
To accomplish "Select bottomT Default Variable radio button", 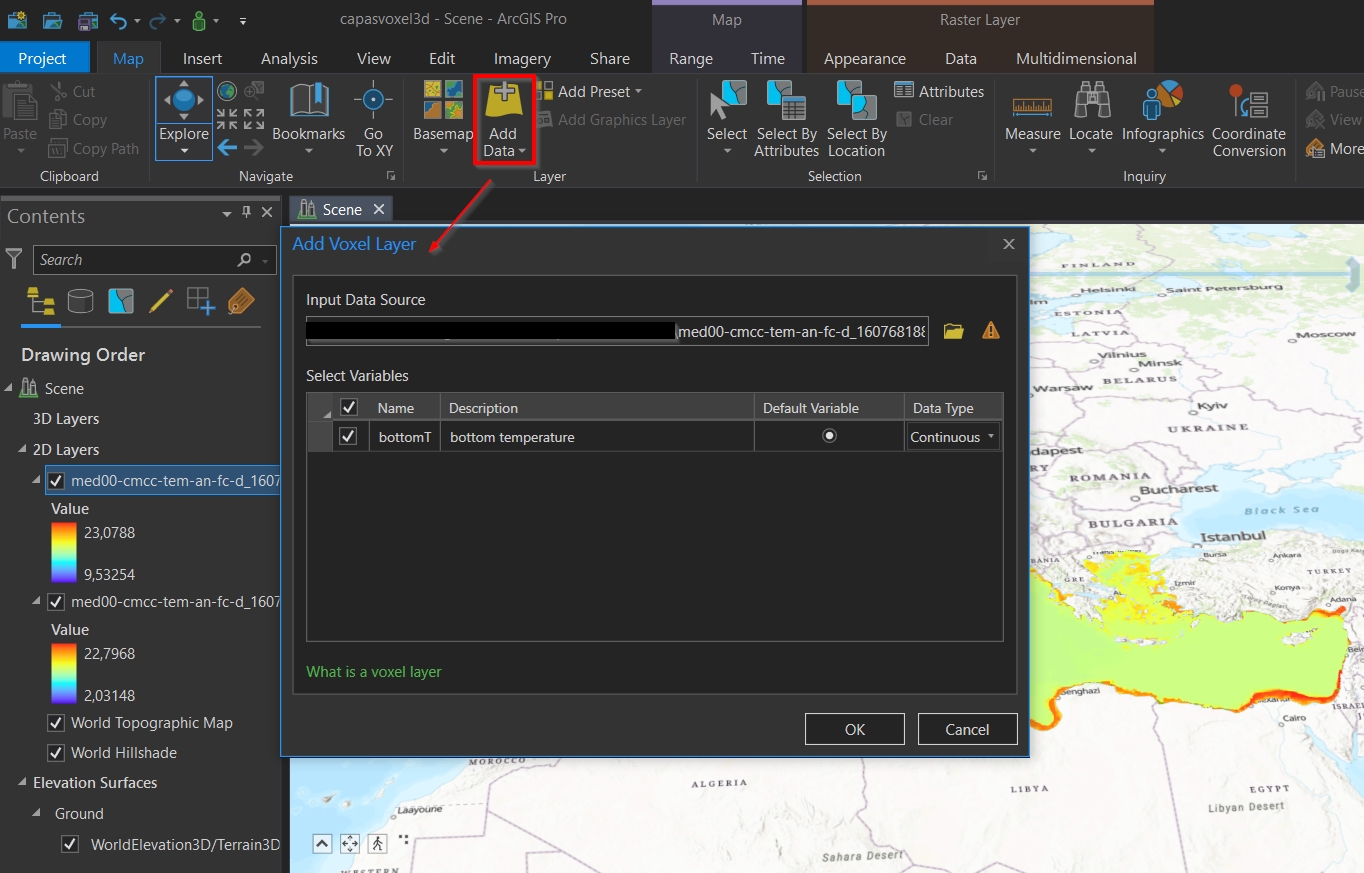I will [829, 436].
